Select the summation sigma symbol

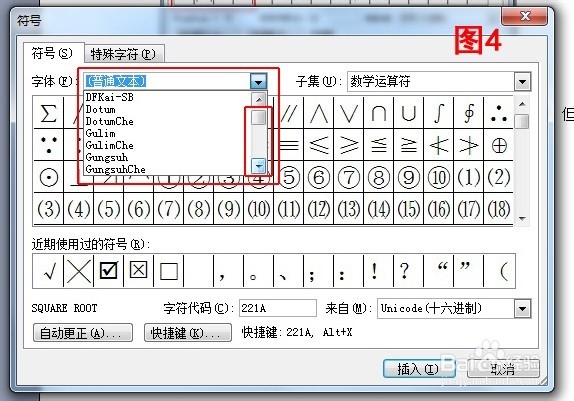click(x=49, y=113)
